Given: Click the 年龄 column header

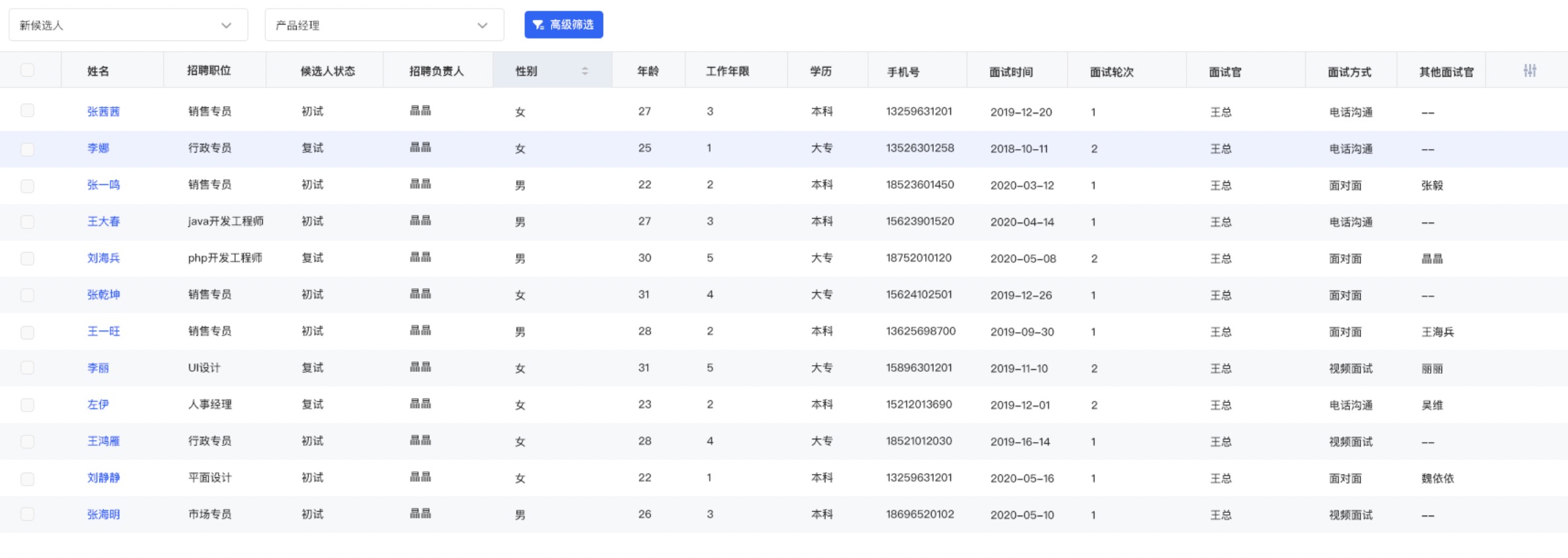Looking at the screenshot, I should point(648,72).
